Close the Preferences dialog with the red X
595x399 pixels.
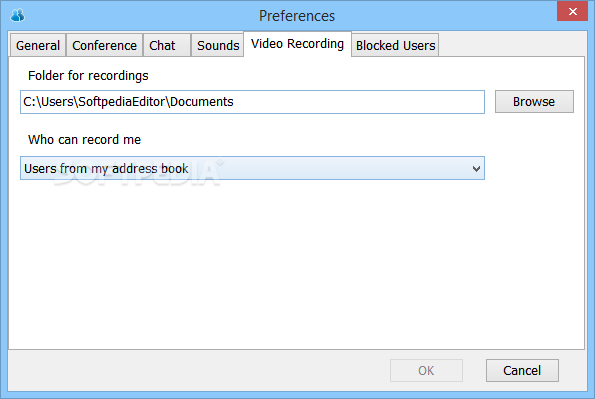pos(572,11)
